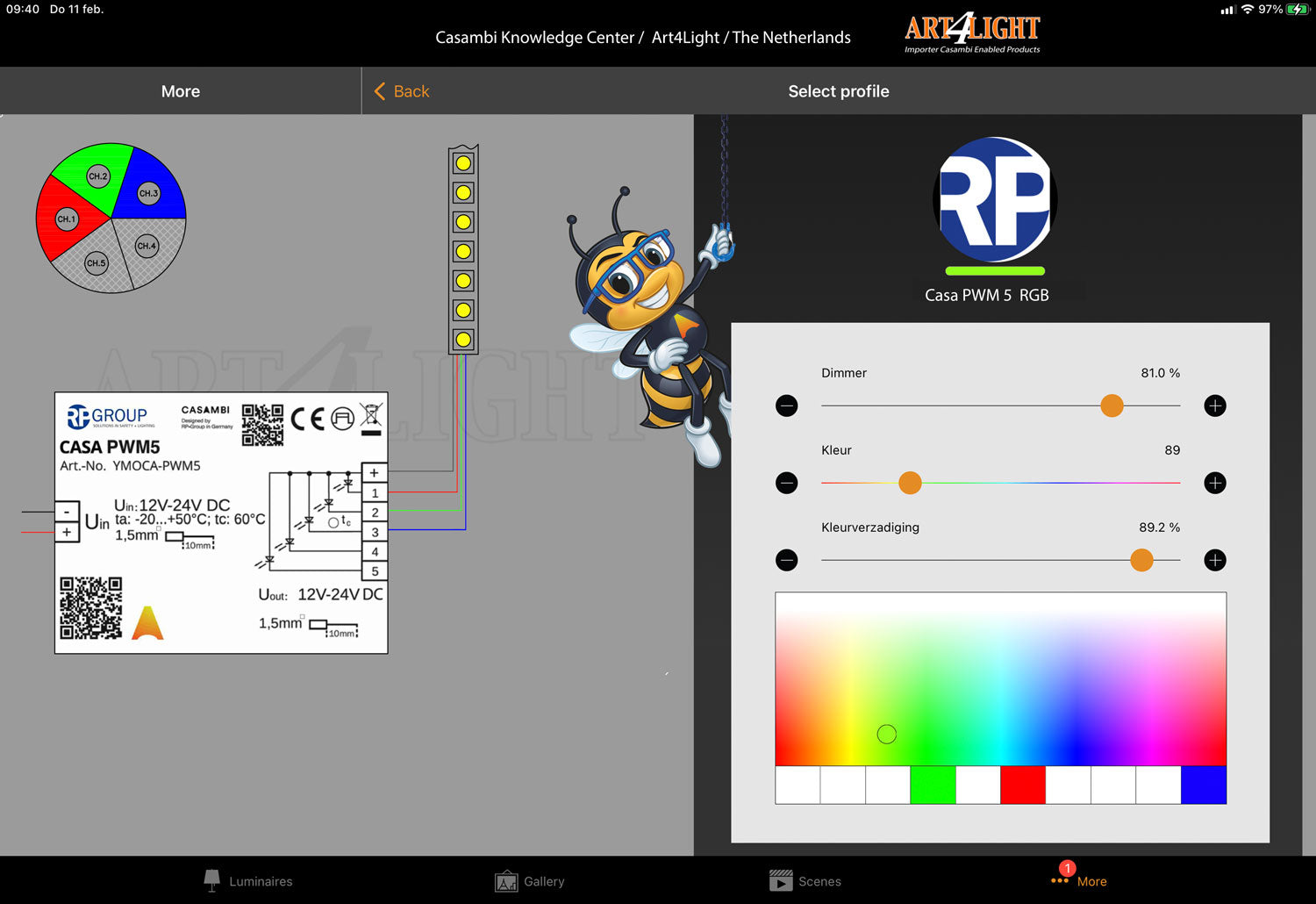
Task: Click the clock showing 09:40
Action: click(23, 9)
